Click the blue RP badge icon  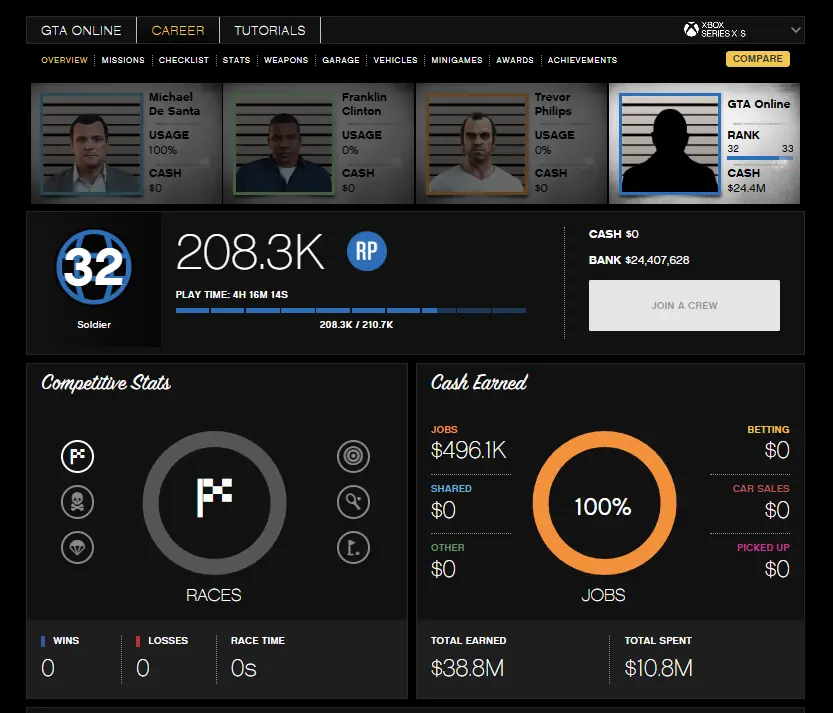tap(367, 251)
